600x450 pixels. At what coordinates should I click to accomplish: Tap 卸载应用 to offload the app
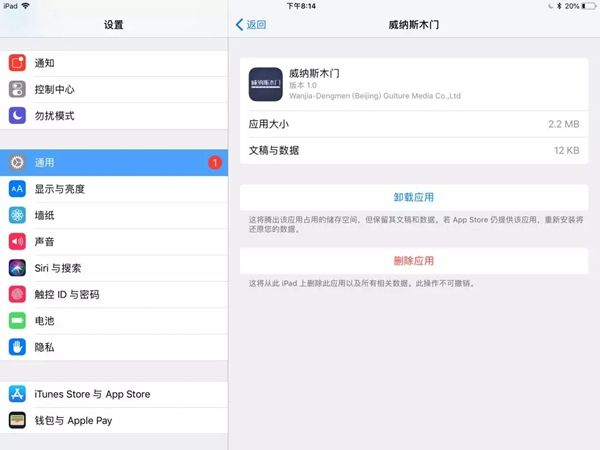point(414,197)
